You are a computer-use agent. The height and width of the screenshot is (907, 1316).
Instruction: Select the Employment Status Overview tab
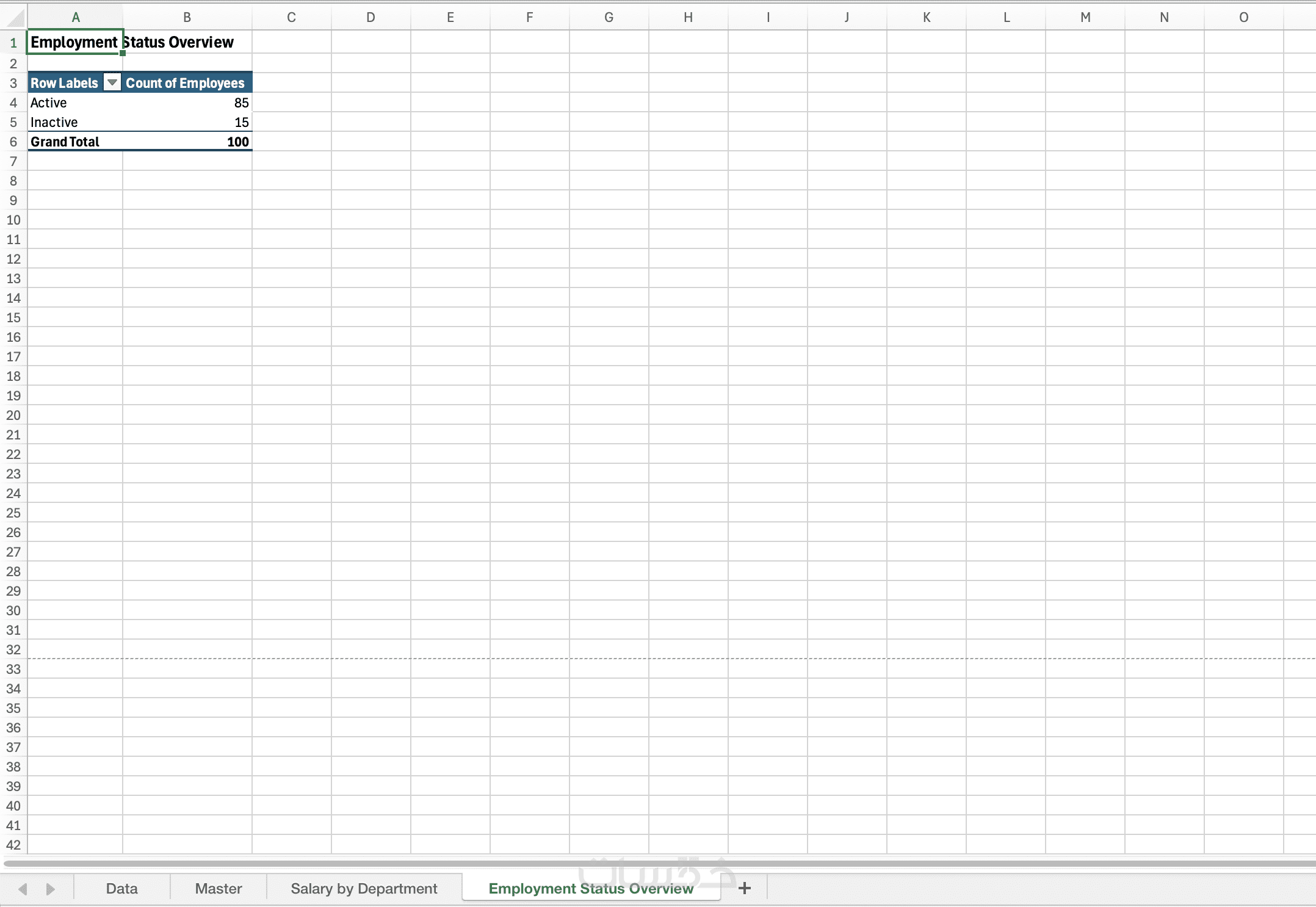coord(590,888)
